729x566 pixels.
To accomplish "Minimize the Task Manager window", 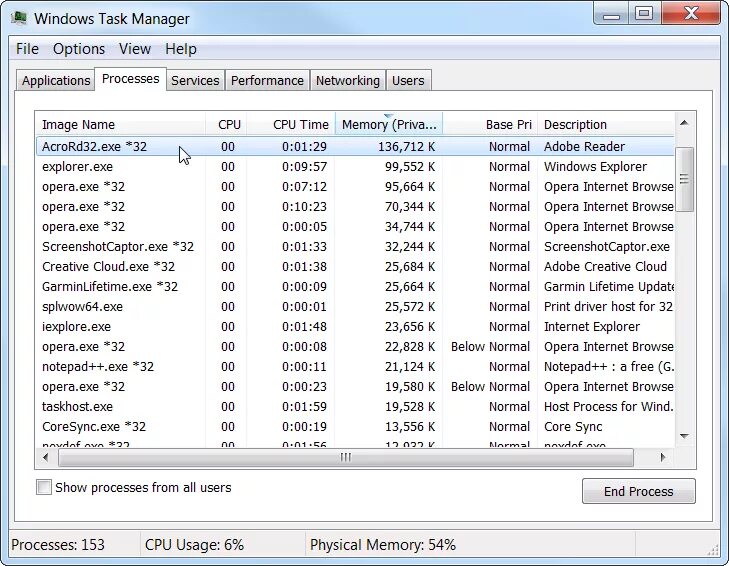I will (611, 14).
